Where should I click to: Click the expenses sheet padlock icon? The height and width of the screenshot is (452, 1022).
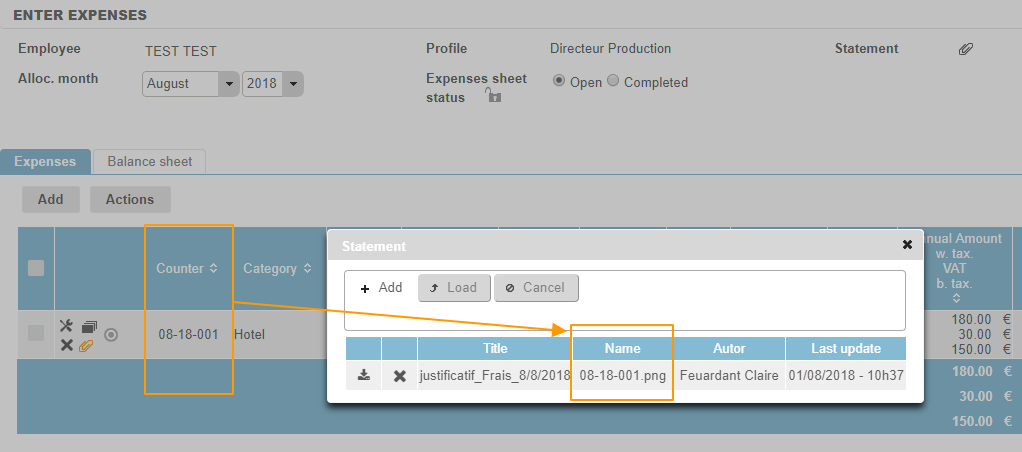point(492,95)
